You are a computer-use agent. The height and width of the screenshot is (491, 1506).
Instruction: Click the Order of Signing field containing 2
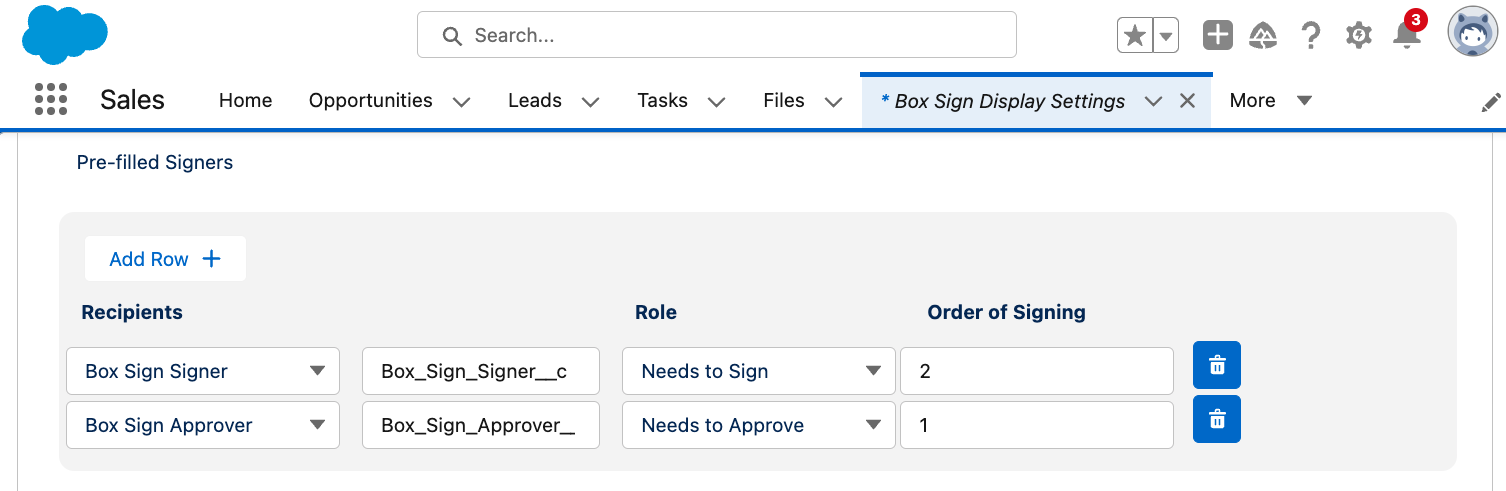(1036, 371)
